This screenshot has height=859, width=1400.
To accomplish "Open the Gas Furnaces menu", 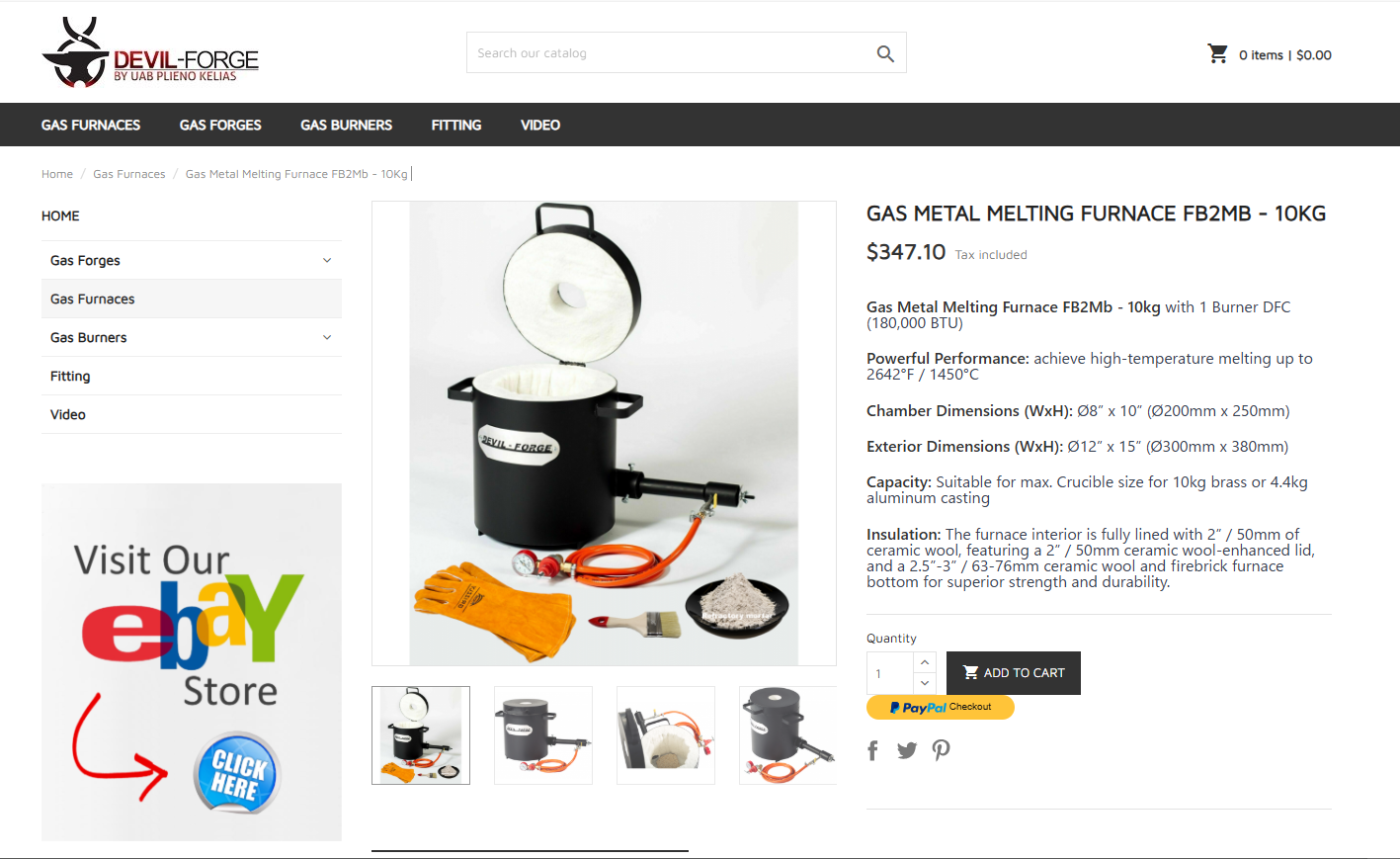I will pos(91,125).
